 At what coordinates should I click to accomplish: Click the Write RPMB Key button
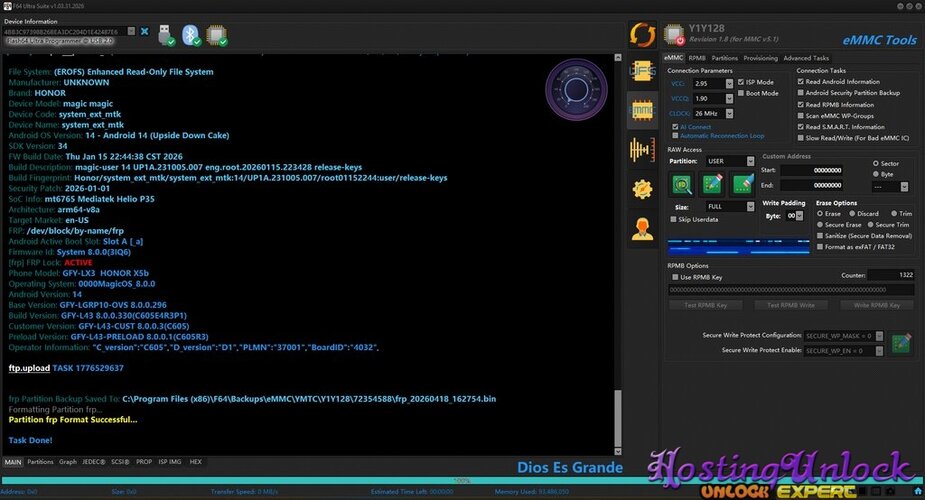coord(877,305)
